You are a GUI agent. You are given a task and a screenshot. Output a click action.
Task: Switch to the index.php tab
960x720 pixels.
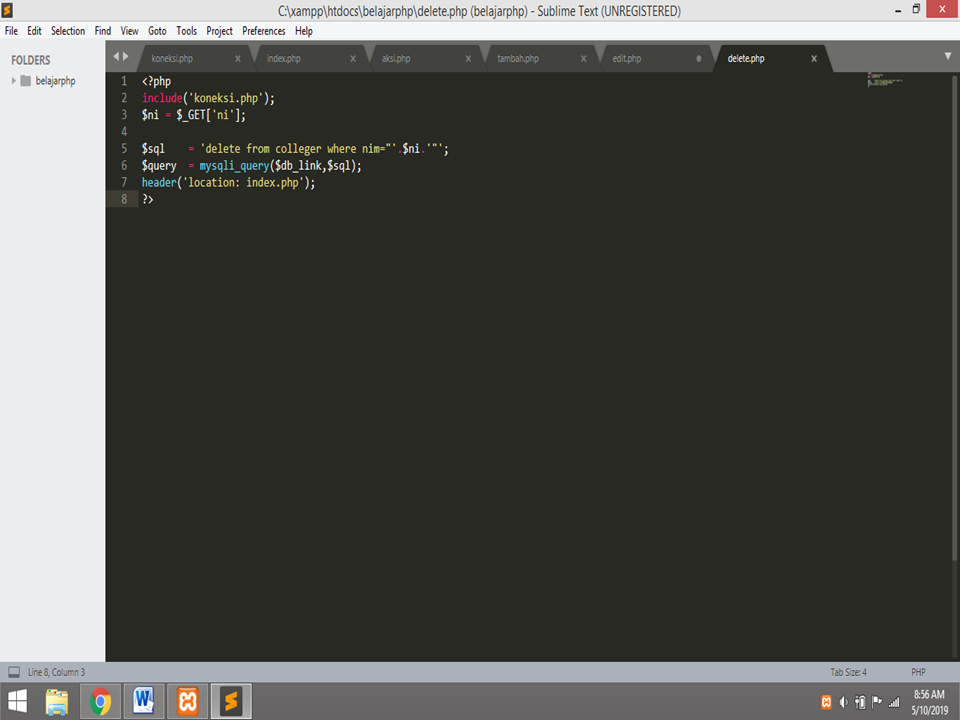pos(283,58)
